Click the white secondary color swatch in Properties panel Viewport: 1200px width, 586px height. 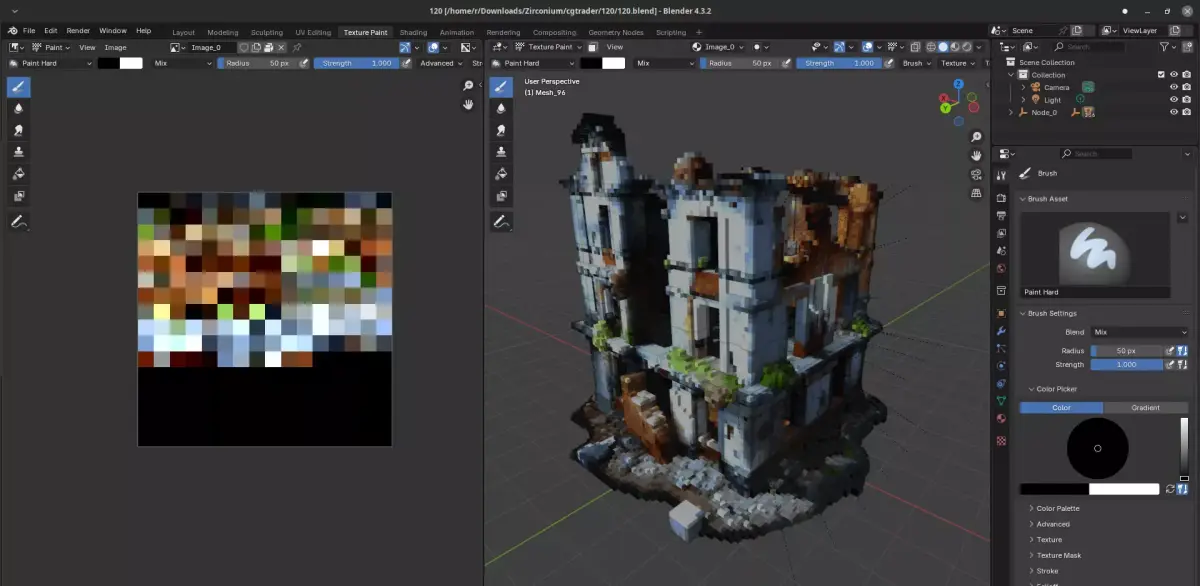pyautogui.click(x=1124, y=489)
